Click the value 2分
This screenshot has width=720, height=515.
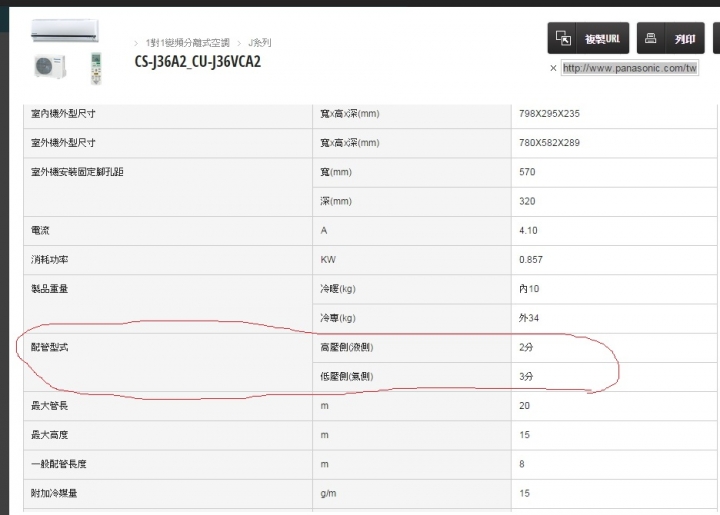(x=526, y=347)
